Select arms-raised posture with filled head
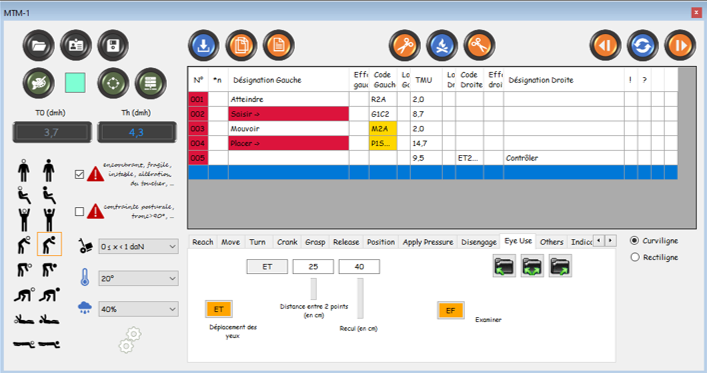 [49, 220]
